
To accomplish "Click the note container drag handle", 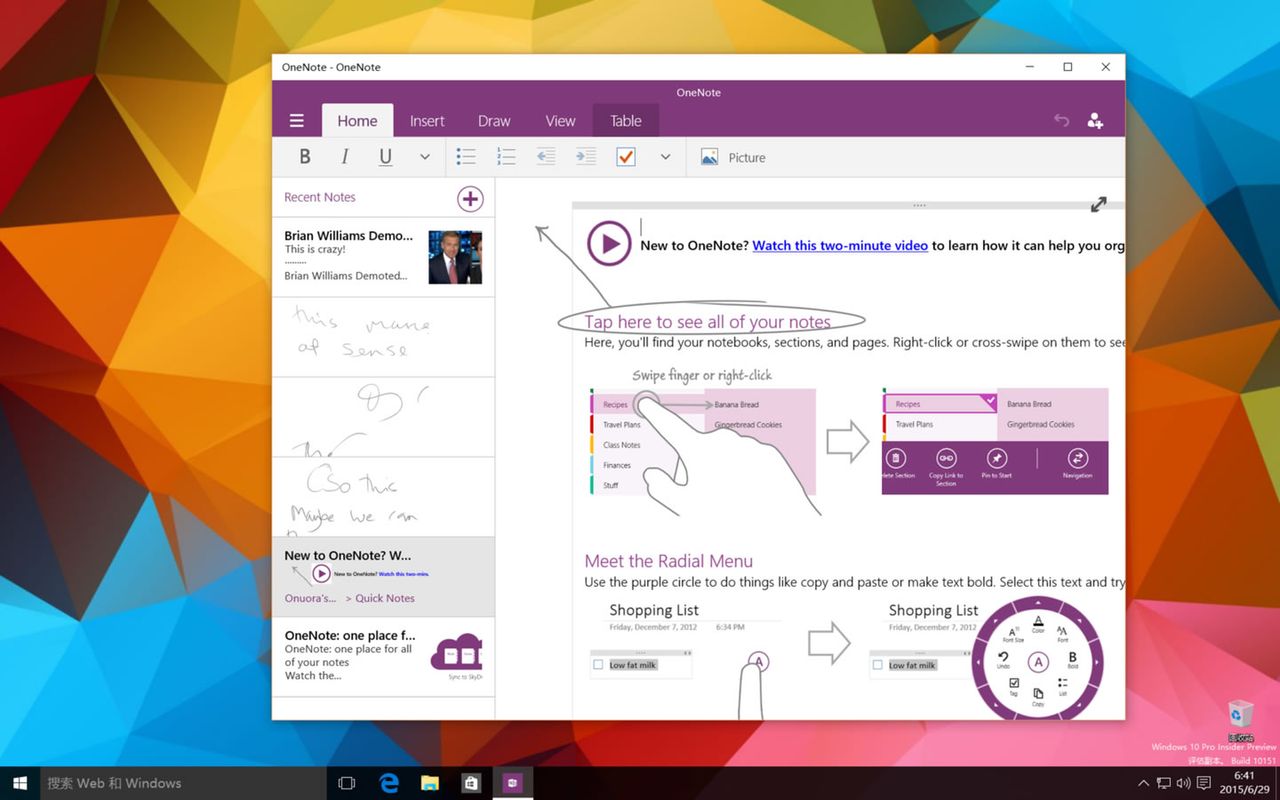I will (x=919, y=205).
